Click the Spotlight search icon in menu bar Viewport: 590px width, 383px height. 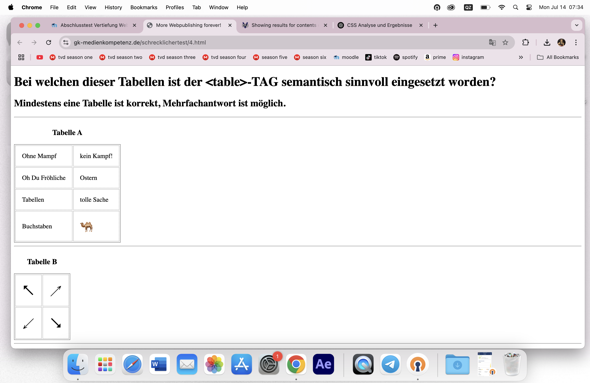515,7
